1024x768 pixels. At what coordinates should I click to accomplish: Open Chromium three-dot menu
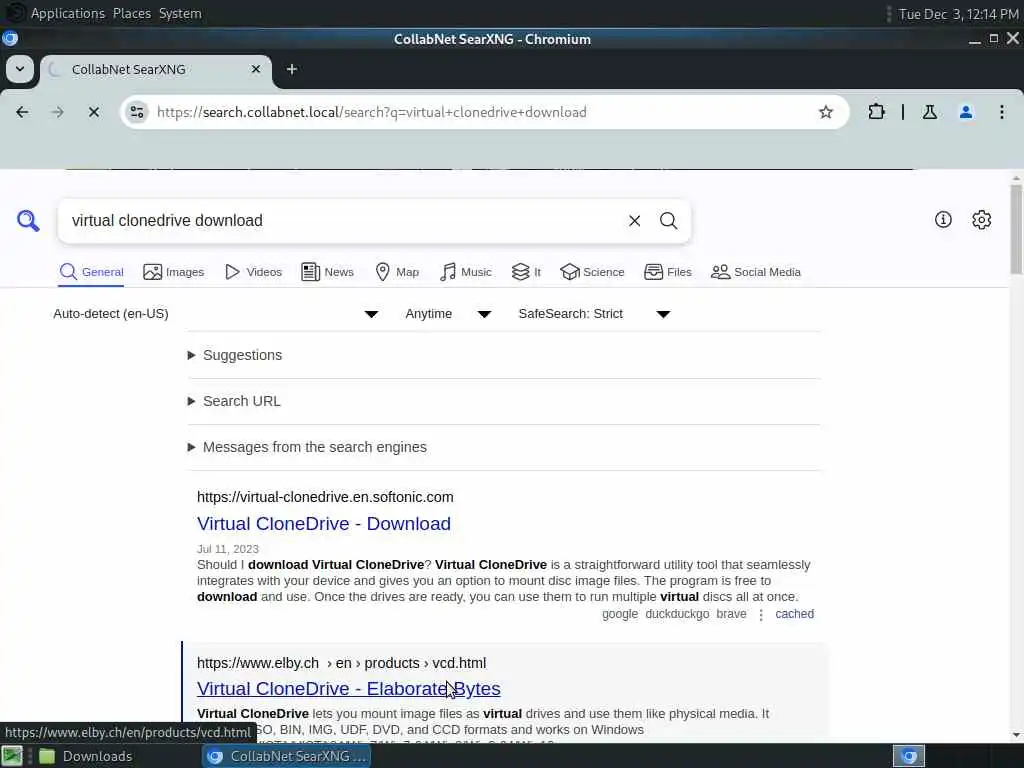1001,112
